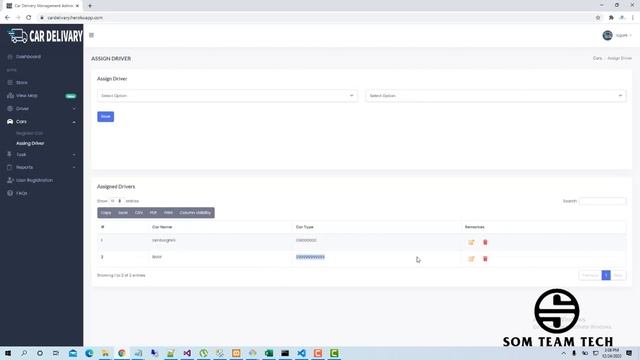The width and height of the screenshot is (640, 360).
Task: Click the Dashboard sidebar home icon
Action: point(10,57)
